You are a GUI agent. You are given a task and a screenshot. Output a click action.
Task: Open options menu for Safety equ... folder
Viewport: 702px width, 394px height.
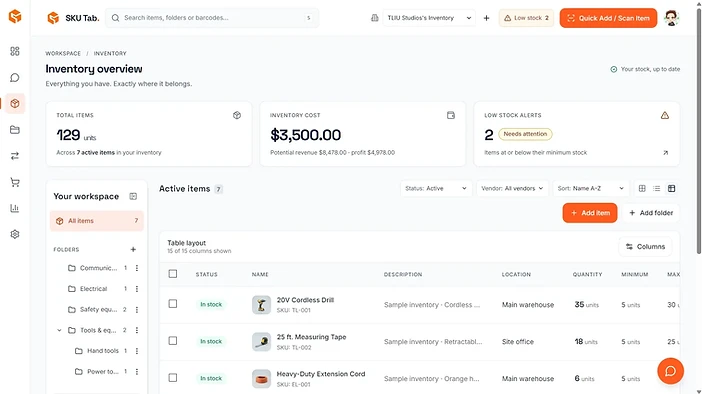[137, 309]
